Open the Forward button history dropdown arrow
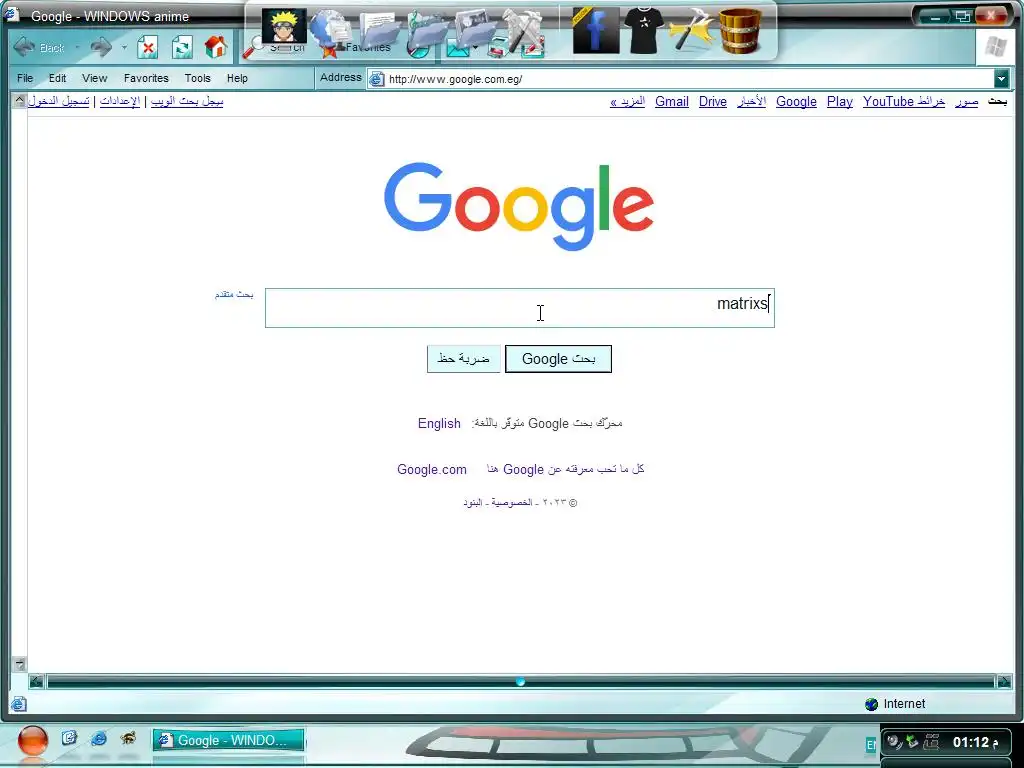Image resolution: width=1024 pixels, height=768 pixels. [x=124, y=48]
